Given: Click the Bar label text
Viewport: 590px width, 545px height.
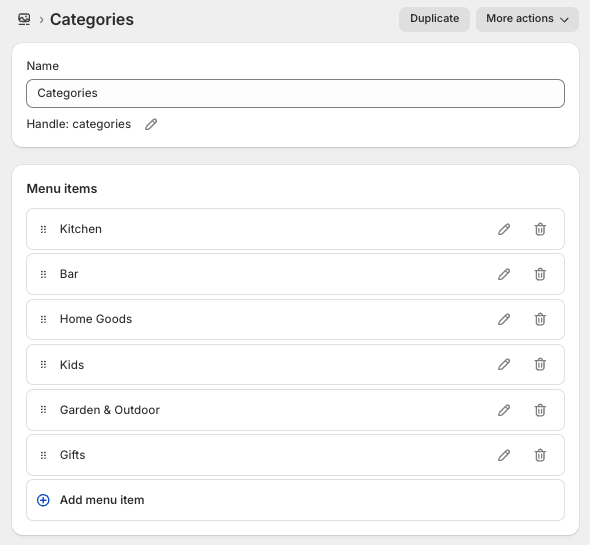Looking at the screenshot, I should point(69,274).
